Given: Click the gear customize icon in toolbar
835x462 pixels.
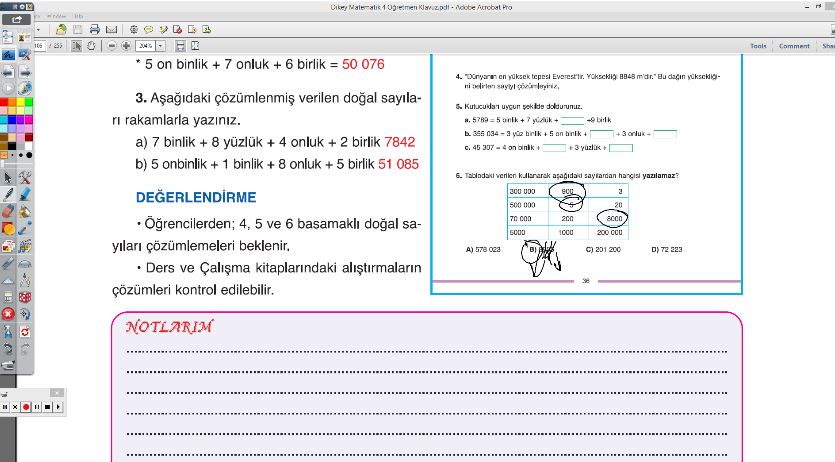Looking at the screenshot, I should coord(134,29).
